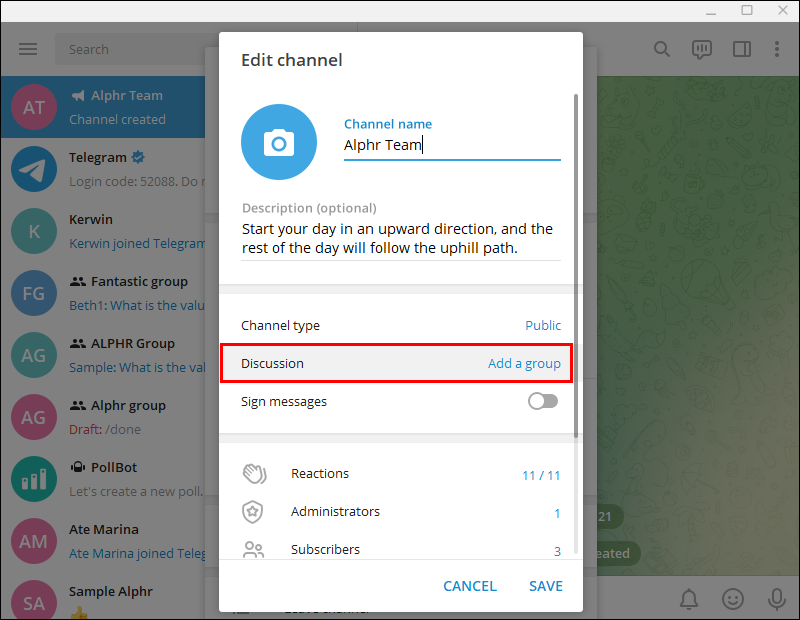
Task: Click the Channel name input field
Action: click(x=452, y=145)
